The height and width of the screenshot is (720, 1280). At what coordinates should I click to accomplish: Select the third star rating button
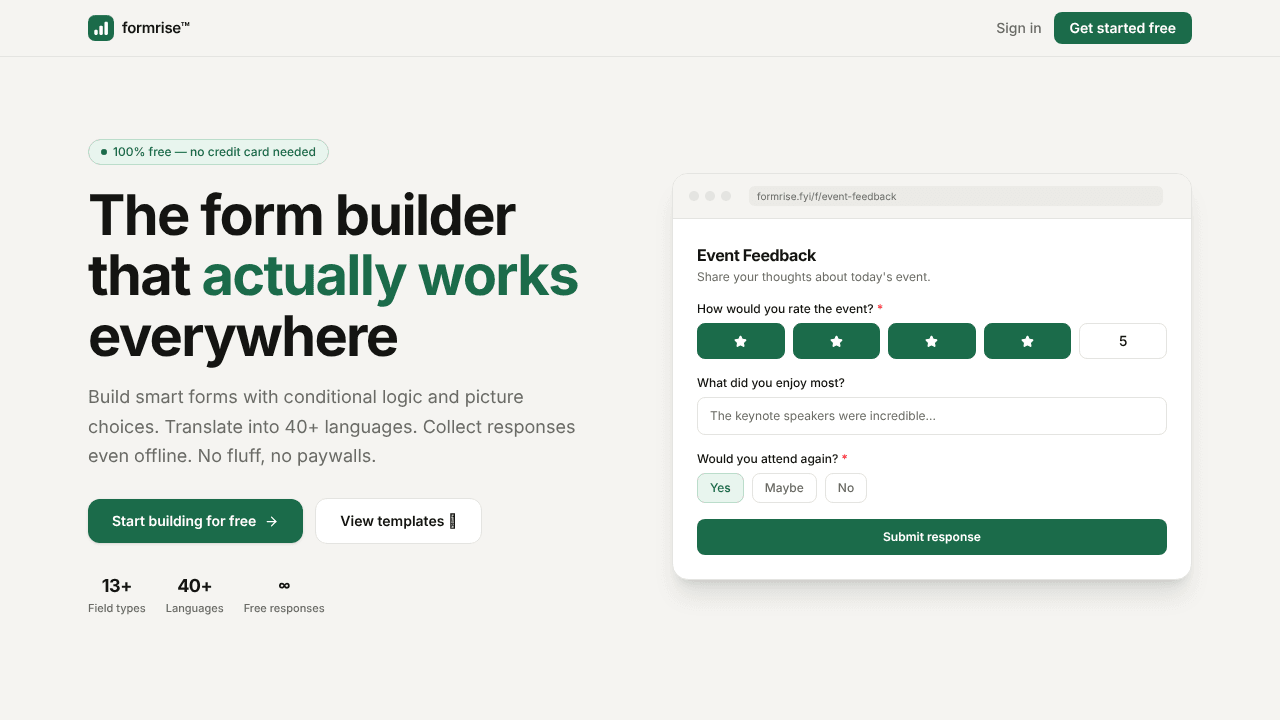932,341
